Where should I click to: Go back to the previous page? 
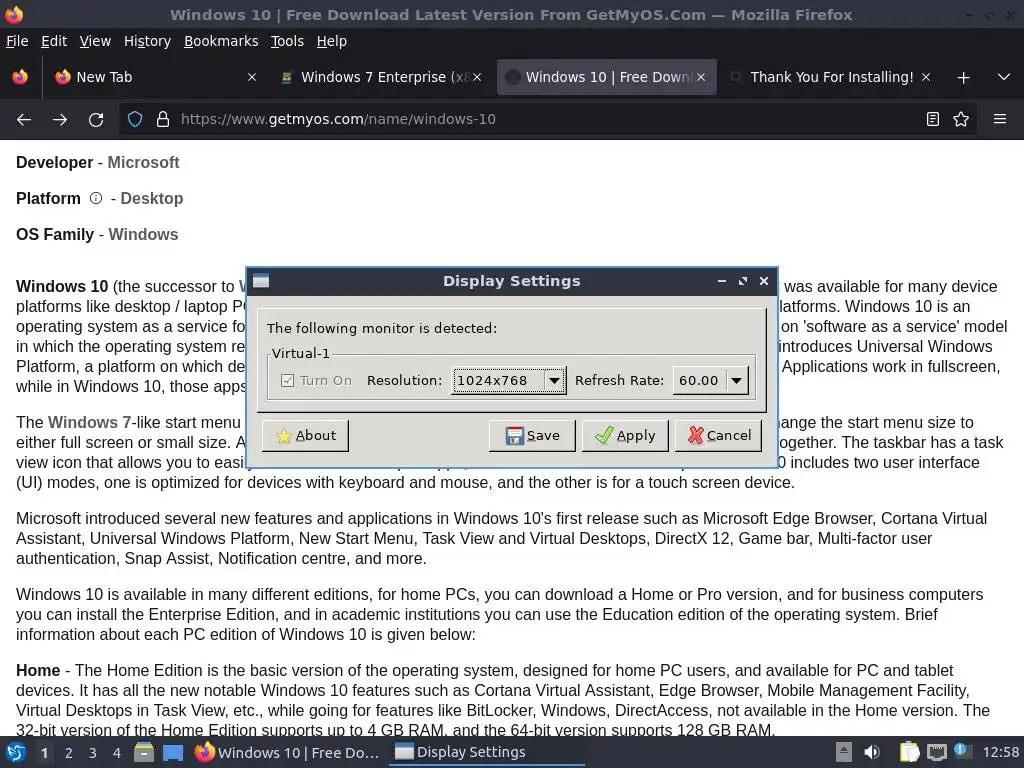point(24,120)
